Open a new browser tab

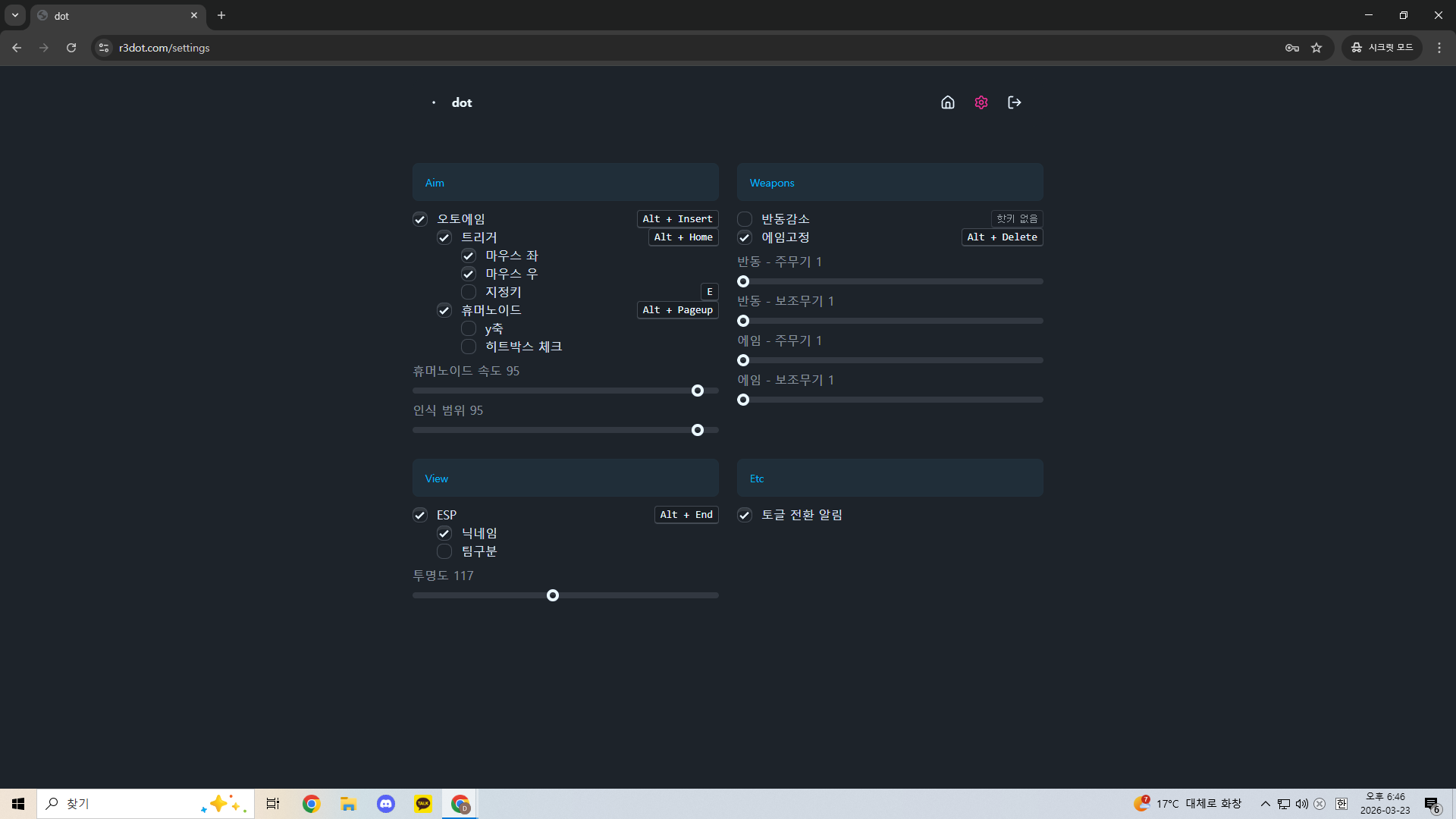pos(221,15)
